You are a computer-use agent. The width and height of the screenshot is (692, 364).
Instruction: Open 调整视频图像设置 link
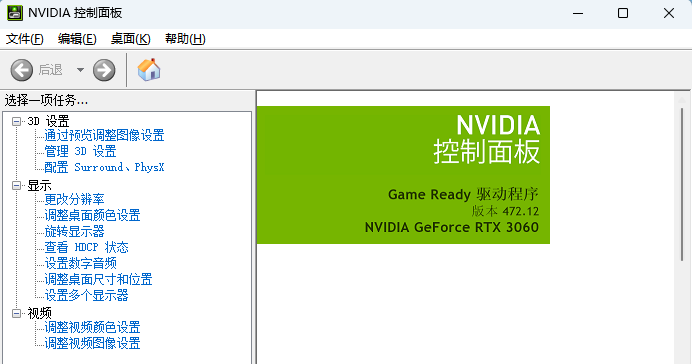92,343
